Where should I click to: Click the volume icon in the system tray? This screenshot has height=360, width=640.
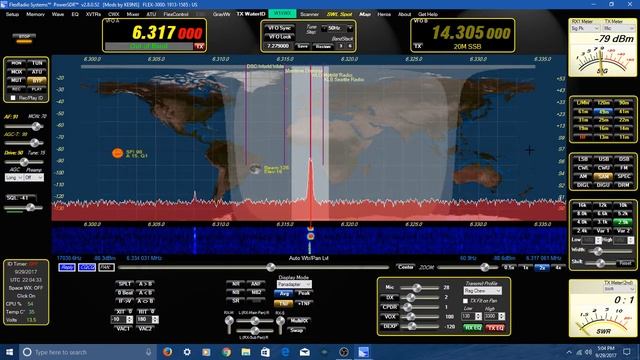click(588, 352)
